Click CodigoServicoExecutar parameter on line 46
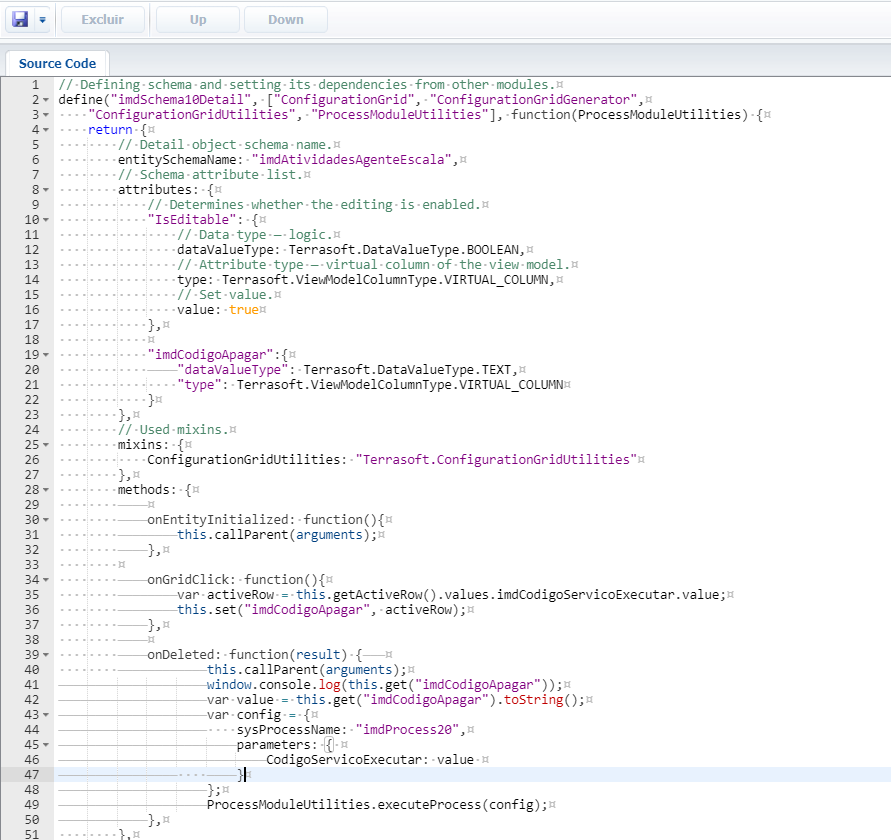The width and height of the screenshot is (891, 840). (344, 760)
